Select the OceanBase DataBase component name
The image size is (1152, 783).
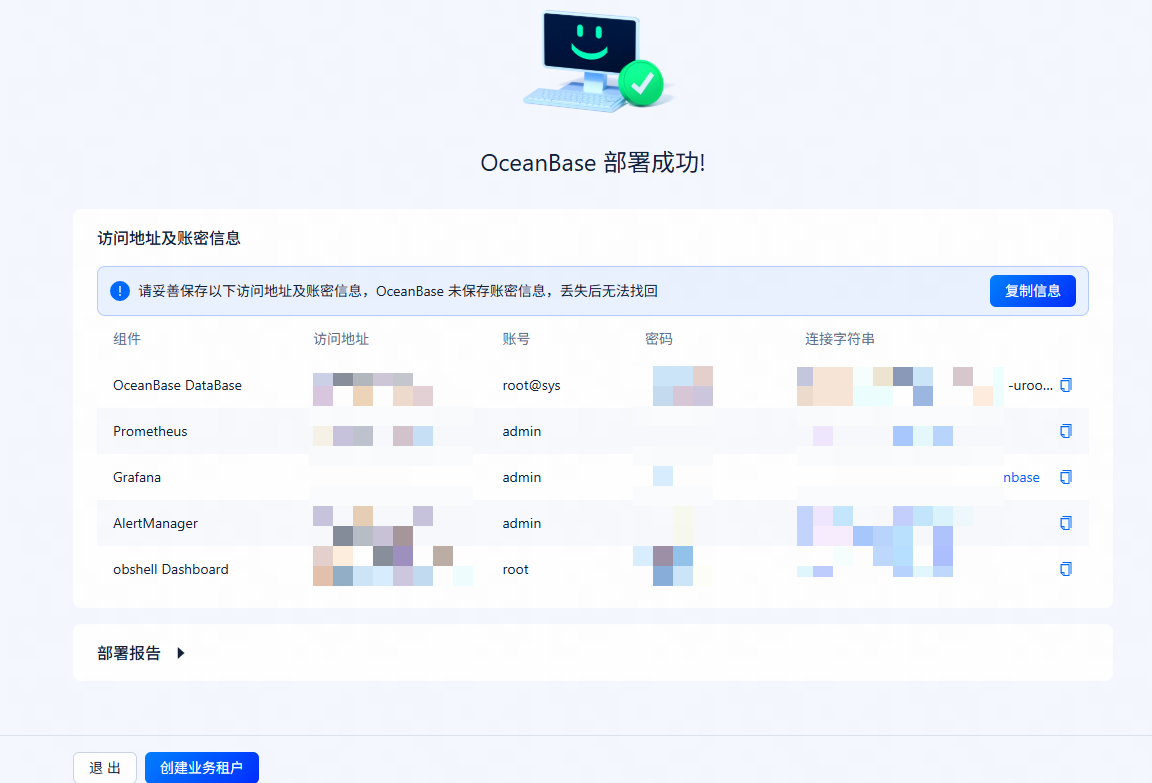coord(177,385)
